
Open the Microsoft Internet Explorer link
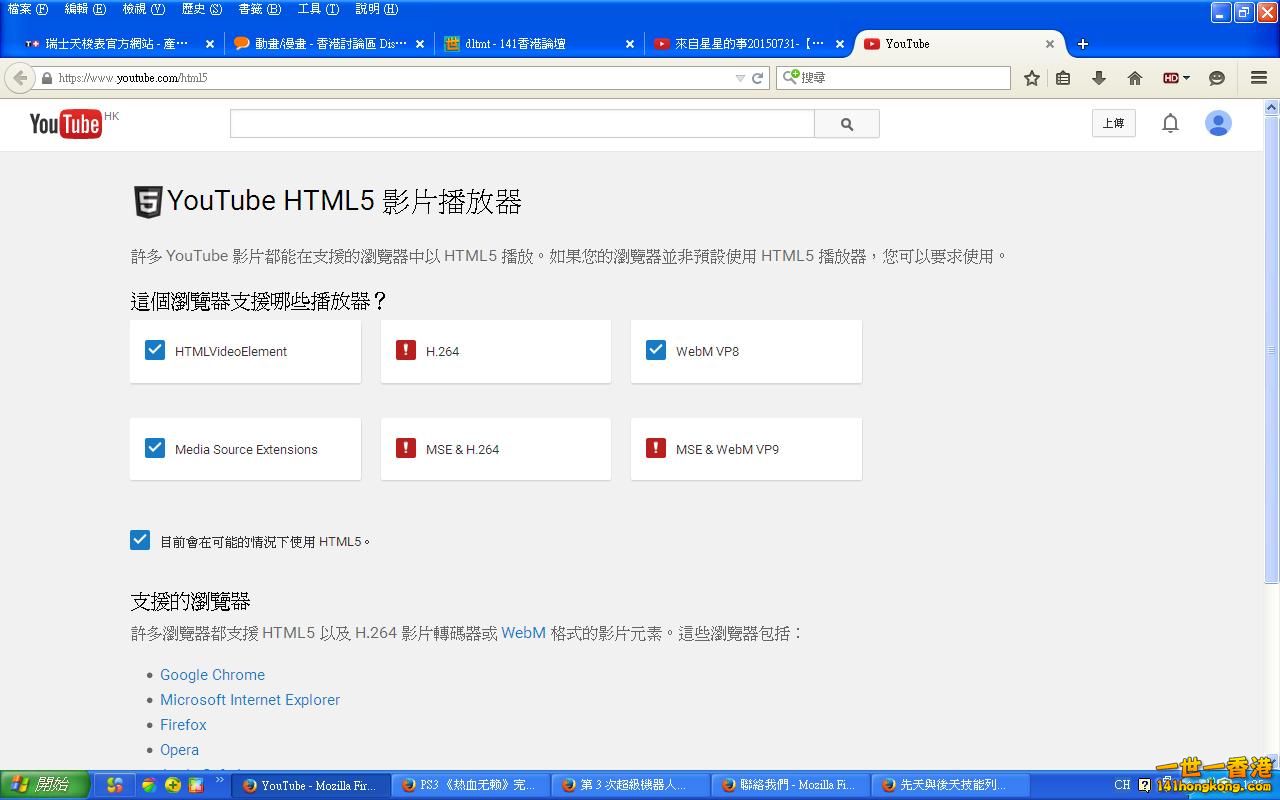250,700
